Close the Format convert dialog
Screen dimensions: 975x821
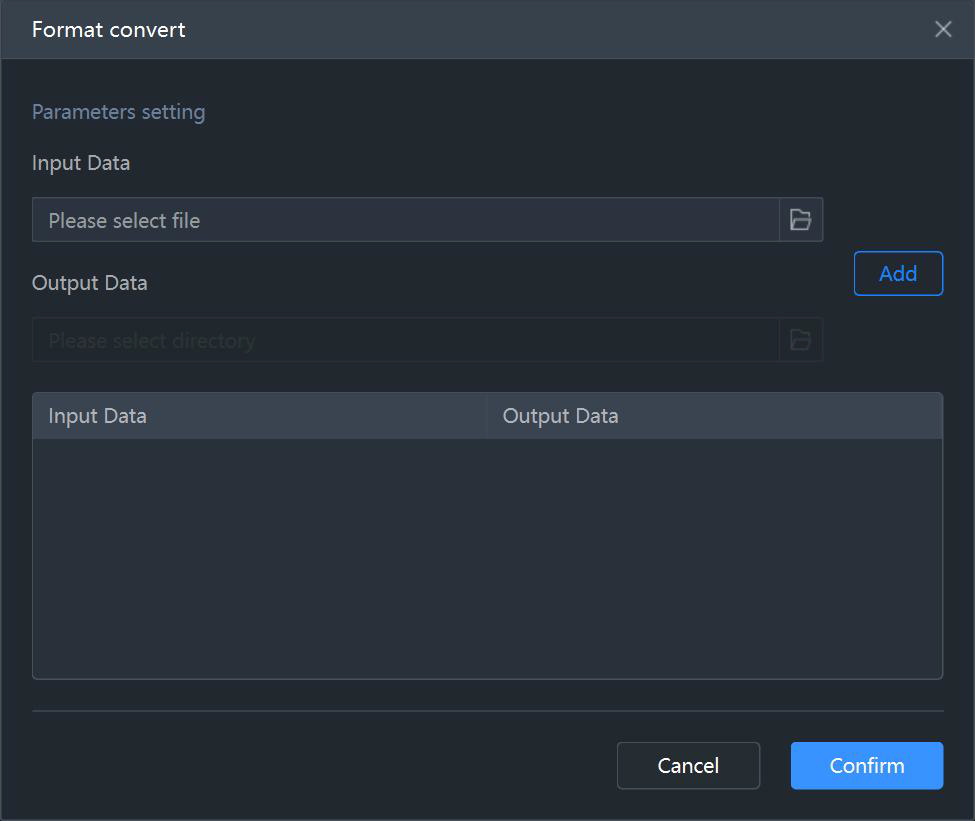(943, 29)
